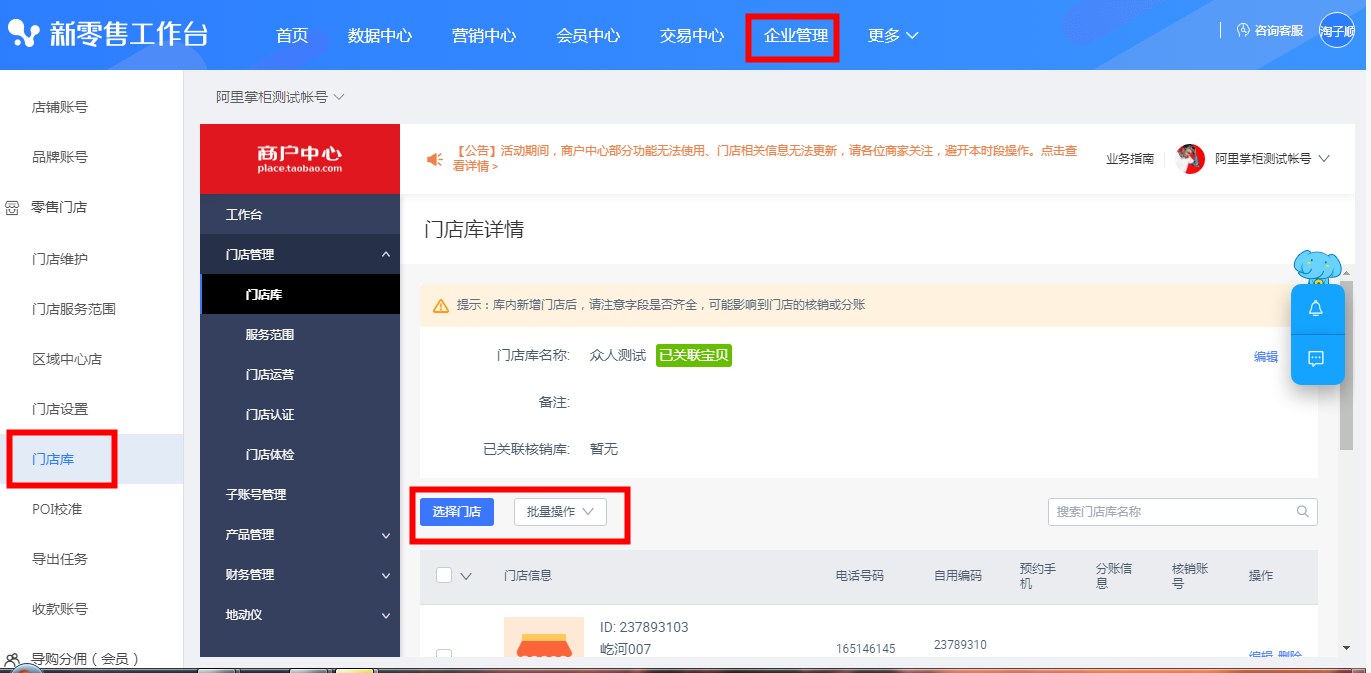Click the 咨询客服 link
This screenshot has width=1371, height=673.
pyautogui.click(x=1279, y=31)
